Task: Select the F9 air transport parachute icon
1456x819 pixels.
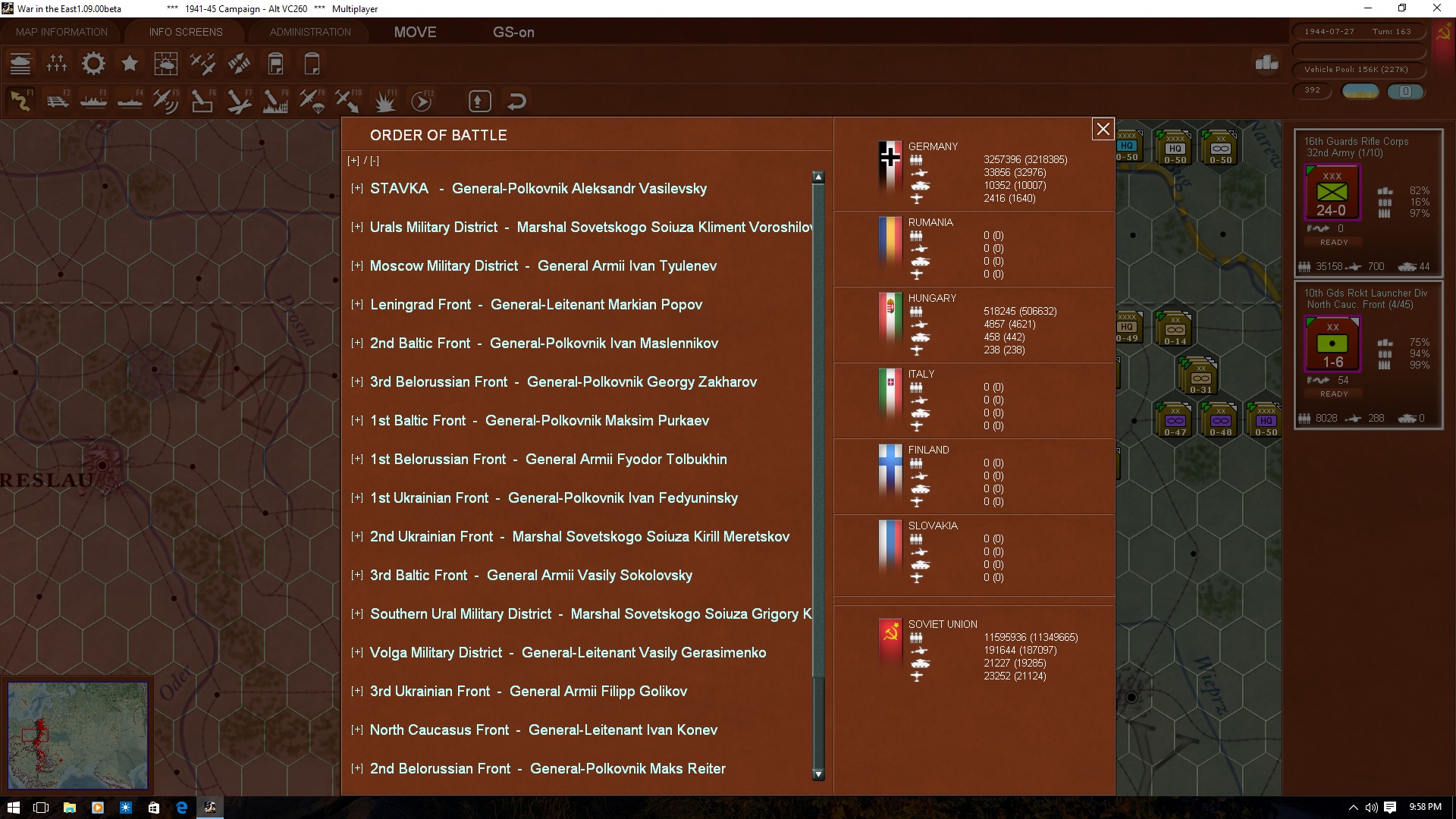Action: [x=312, y=101]
